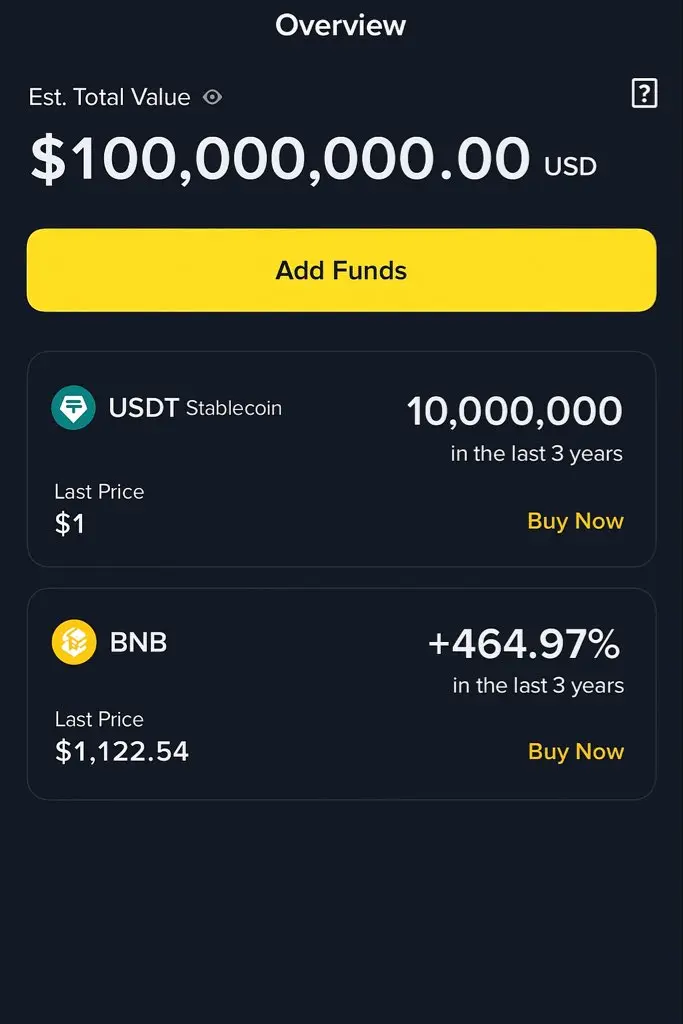
Task: Open the BNB asset name
Action: tap(138, 642)
